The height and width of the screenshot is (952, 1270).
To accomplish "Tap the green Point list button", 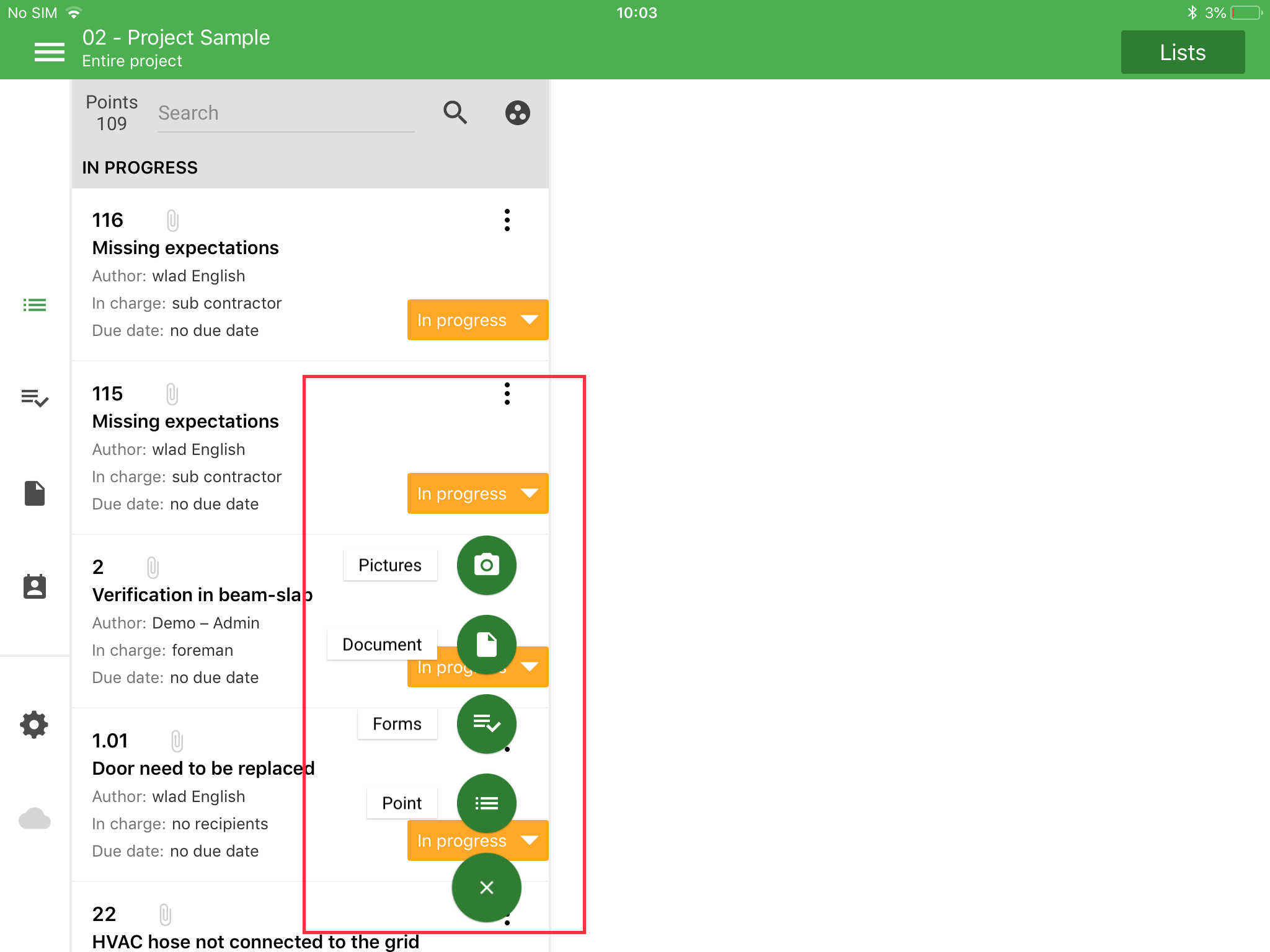I will click(487, 803).
